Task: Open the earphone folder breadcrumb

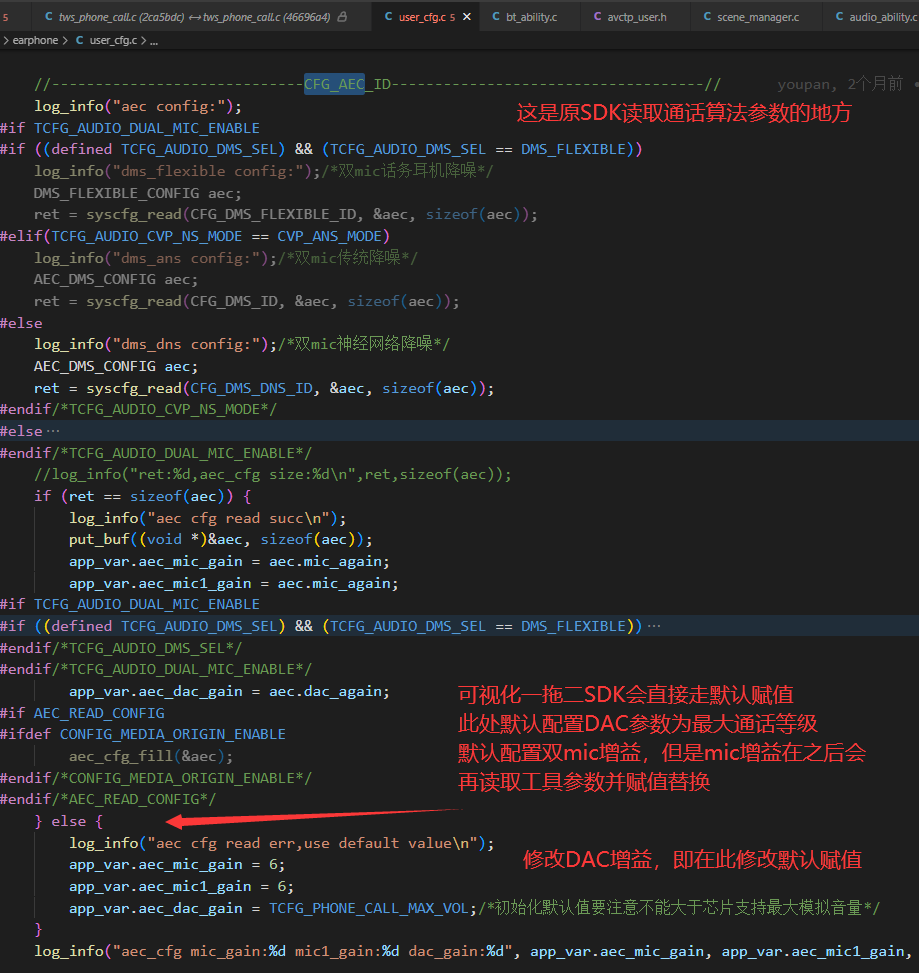Action: pyautogui.click(x=35, y=40)
